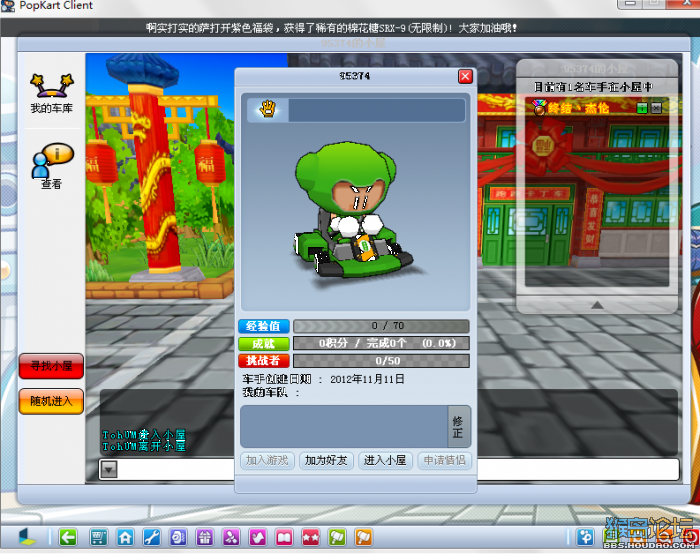Click the magenta bird toolbar icon
700x554 pixels.
(258, 537)
